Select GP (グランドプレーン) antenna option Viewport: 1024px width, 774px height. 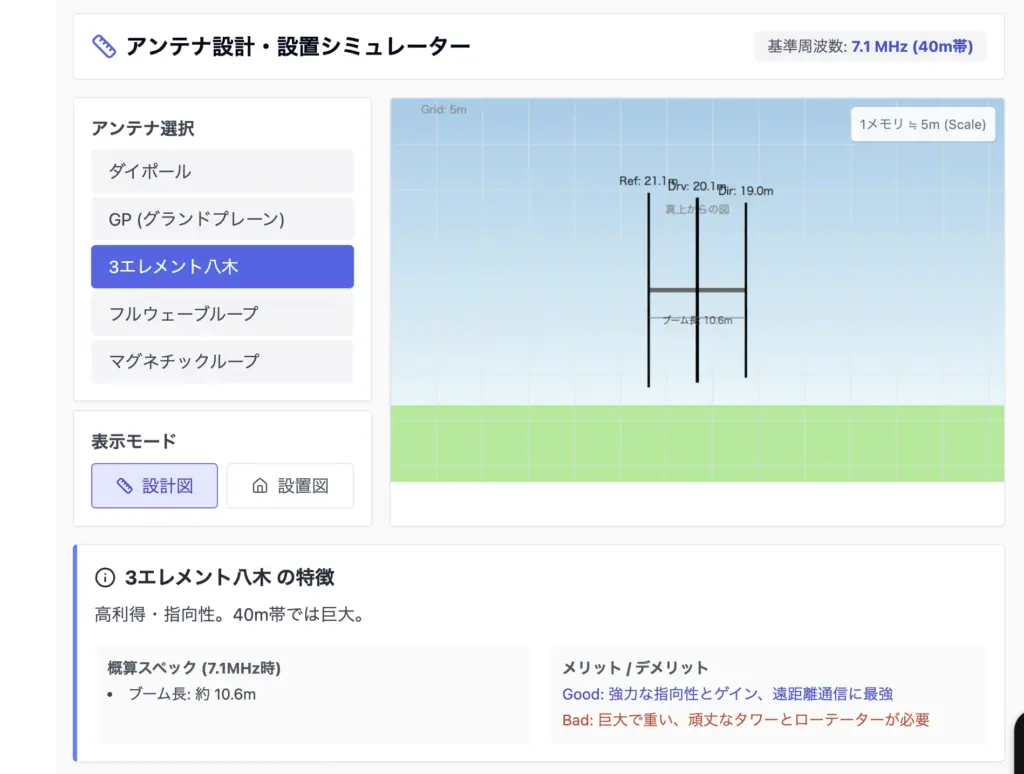222,219
